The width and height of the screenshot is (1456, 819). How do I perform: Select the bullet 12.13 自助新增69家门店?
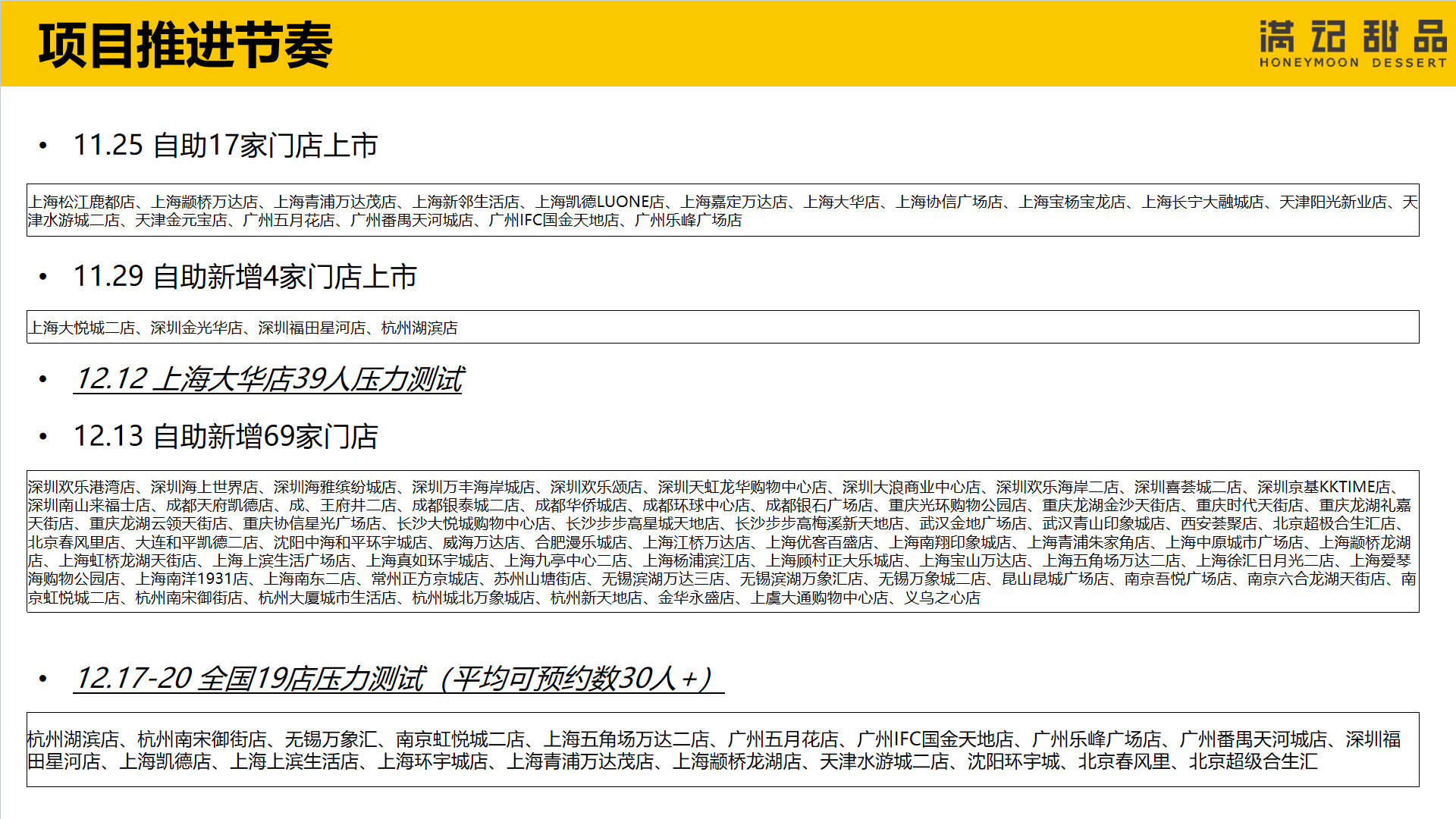tap(225, 436)
